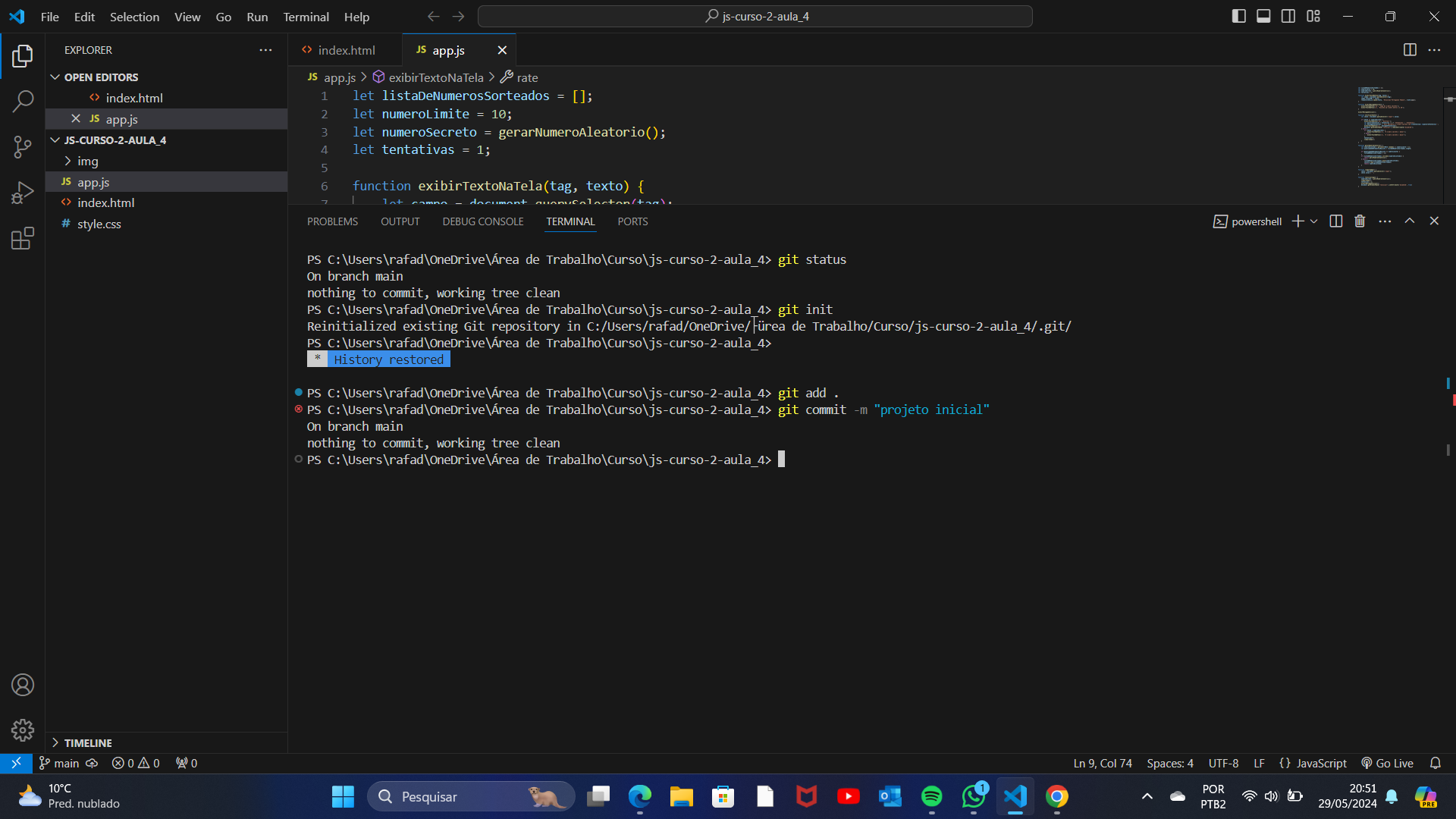The image size is (1456, 819).
Task: Open the Run and Debug view
Action: [23, 193]
